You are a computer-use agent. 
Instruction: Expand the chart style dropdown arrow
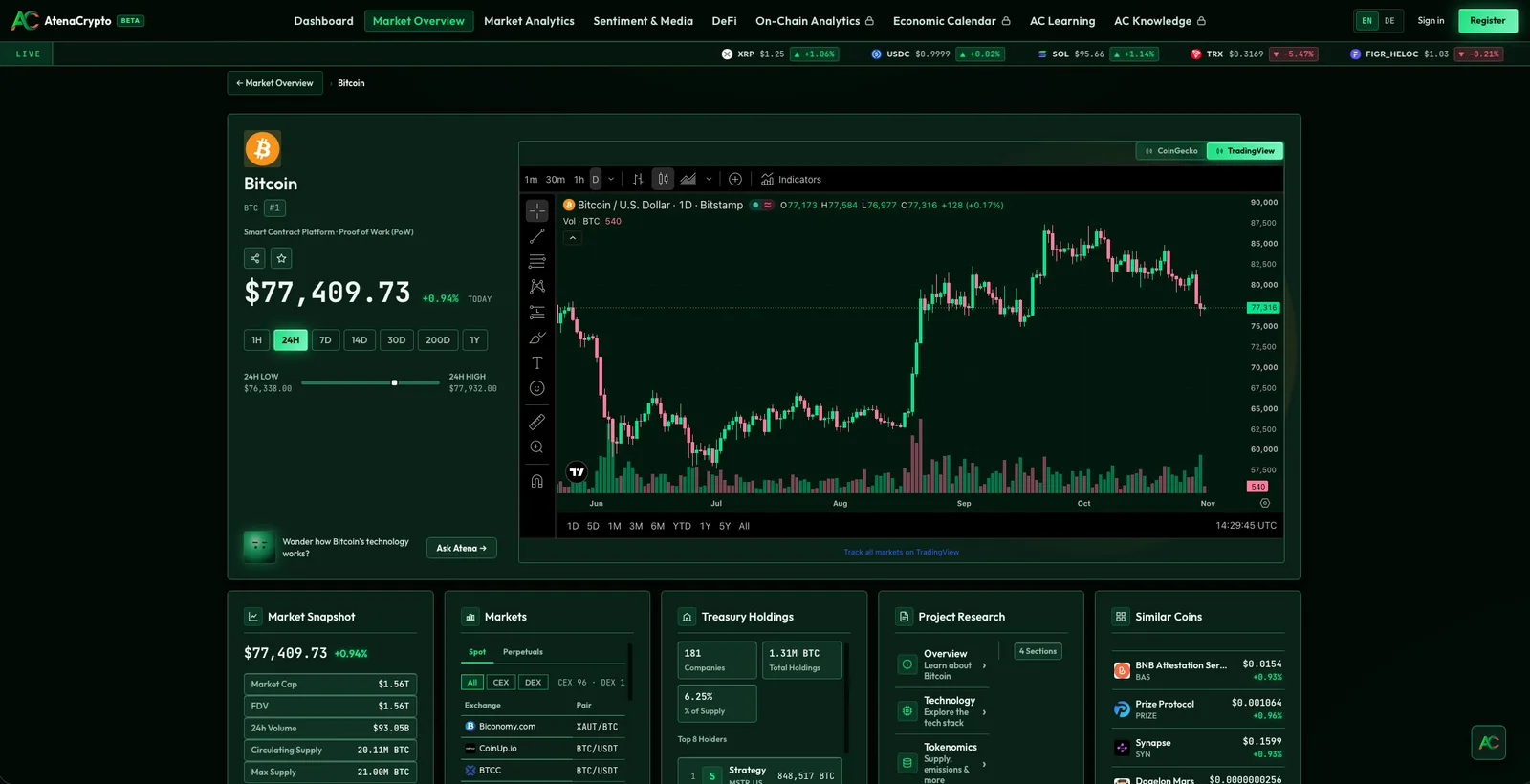(709, 179)
